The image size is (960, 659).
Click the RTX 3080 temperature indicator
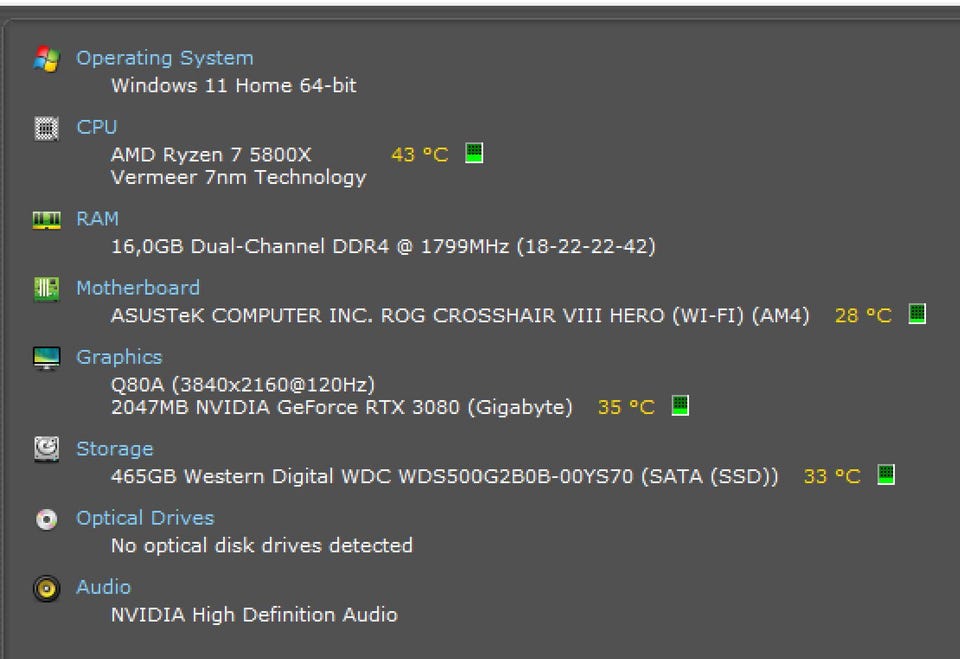click(x=680, y=406)
